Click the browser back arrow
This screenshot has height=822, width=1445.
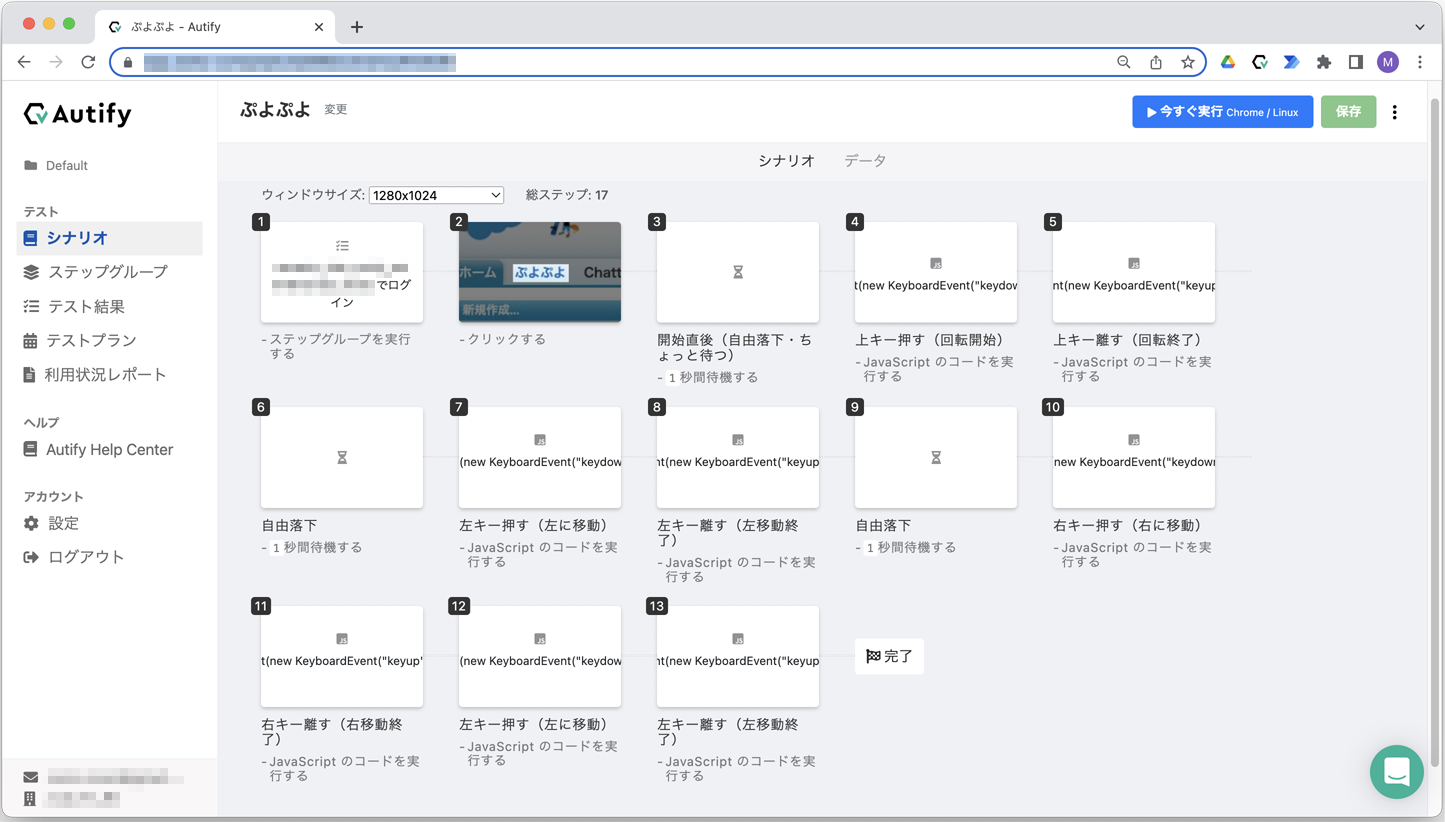point(24,62)
